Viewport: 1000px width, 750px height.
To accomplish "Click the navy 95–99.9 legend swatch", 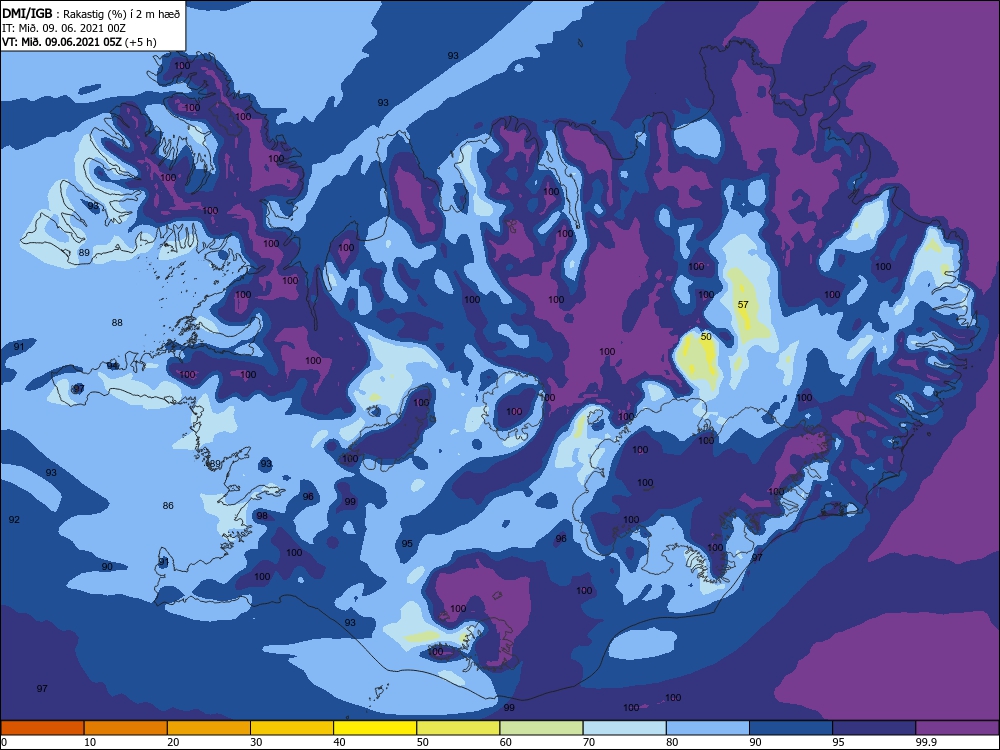I will (x=874, y=728).
